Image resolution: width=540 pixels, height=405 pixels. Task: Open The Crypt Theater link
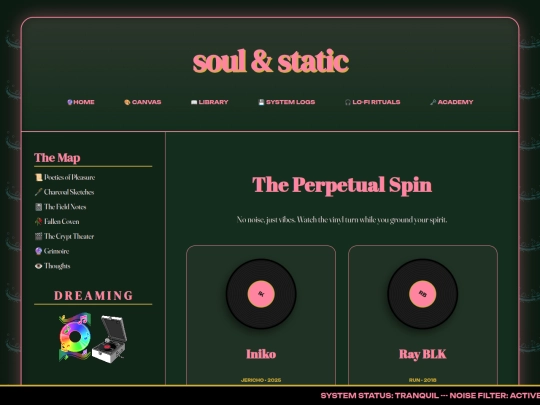64,237
